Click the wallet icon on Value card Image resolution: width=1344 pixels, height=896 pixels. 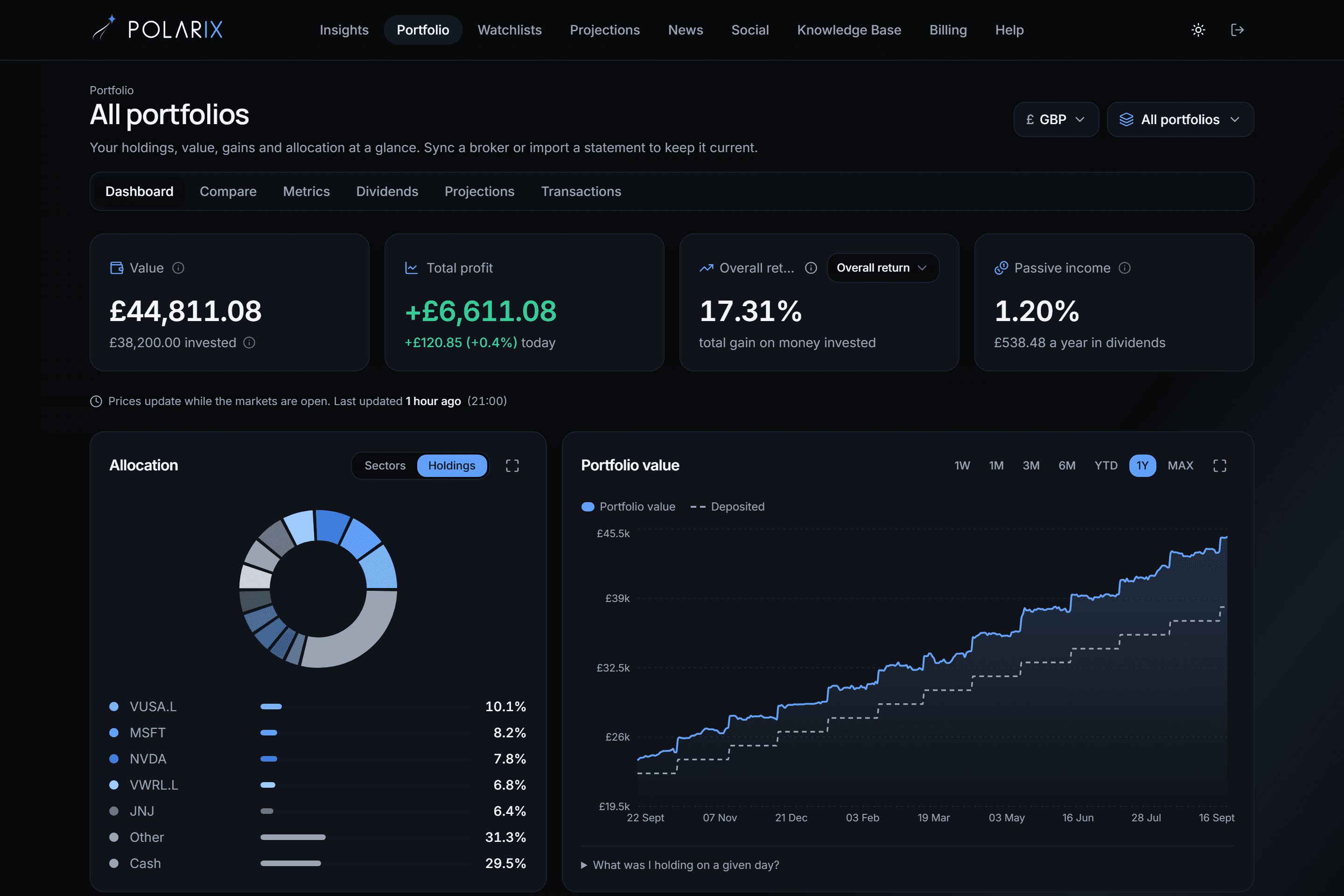click(x=117, y=268)
